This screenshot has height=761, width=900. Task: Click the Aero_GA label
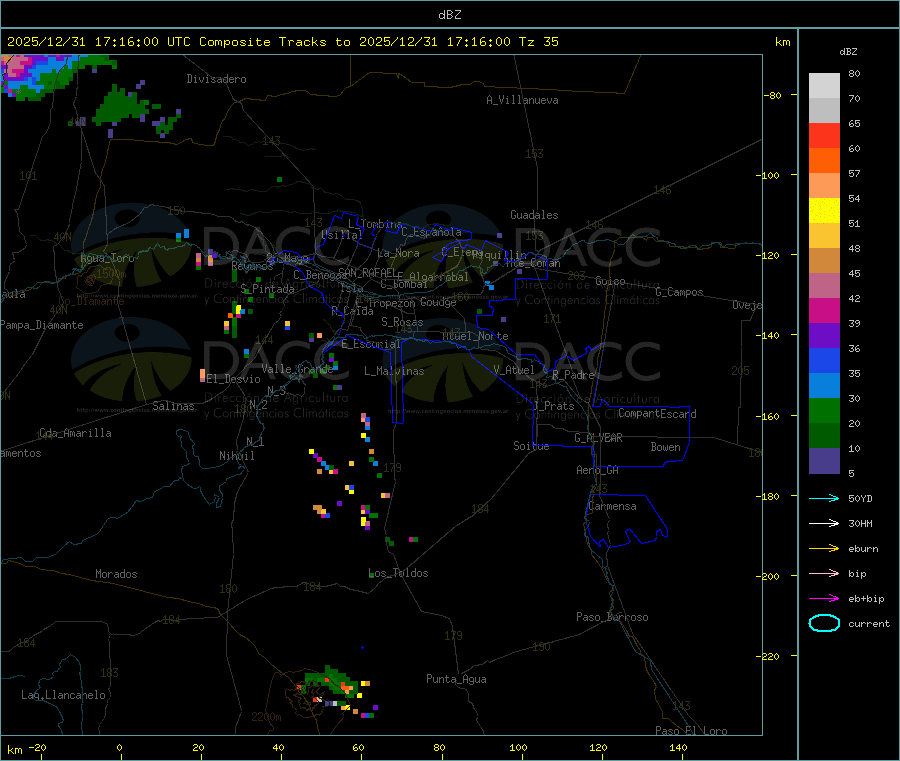pos(598,470)
